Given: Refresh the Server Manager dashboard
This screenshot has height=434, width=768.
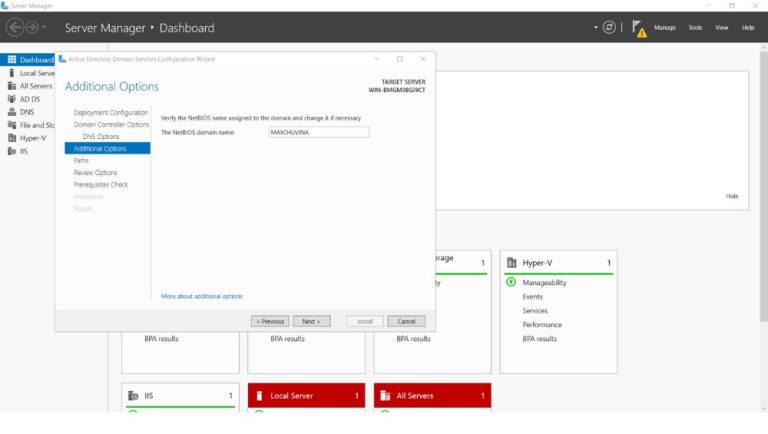Looking at the screenshot, I should (609, 27).
